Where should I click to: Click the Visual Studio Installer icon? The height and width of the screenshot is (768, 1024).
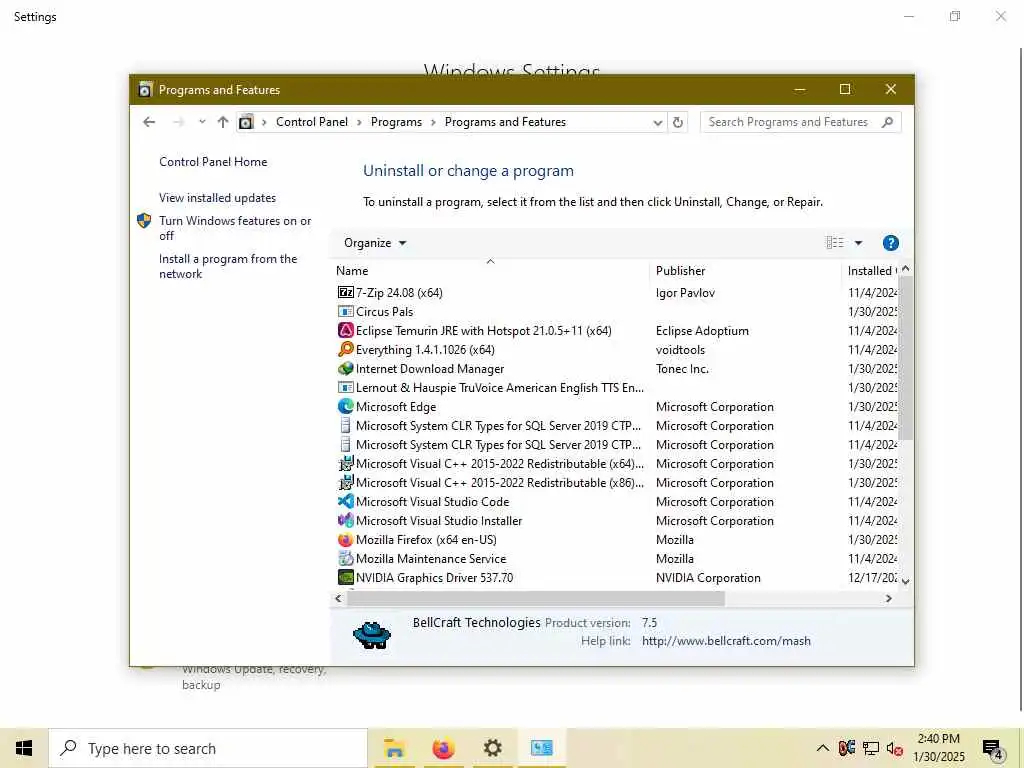click(x=345, y=520)
